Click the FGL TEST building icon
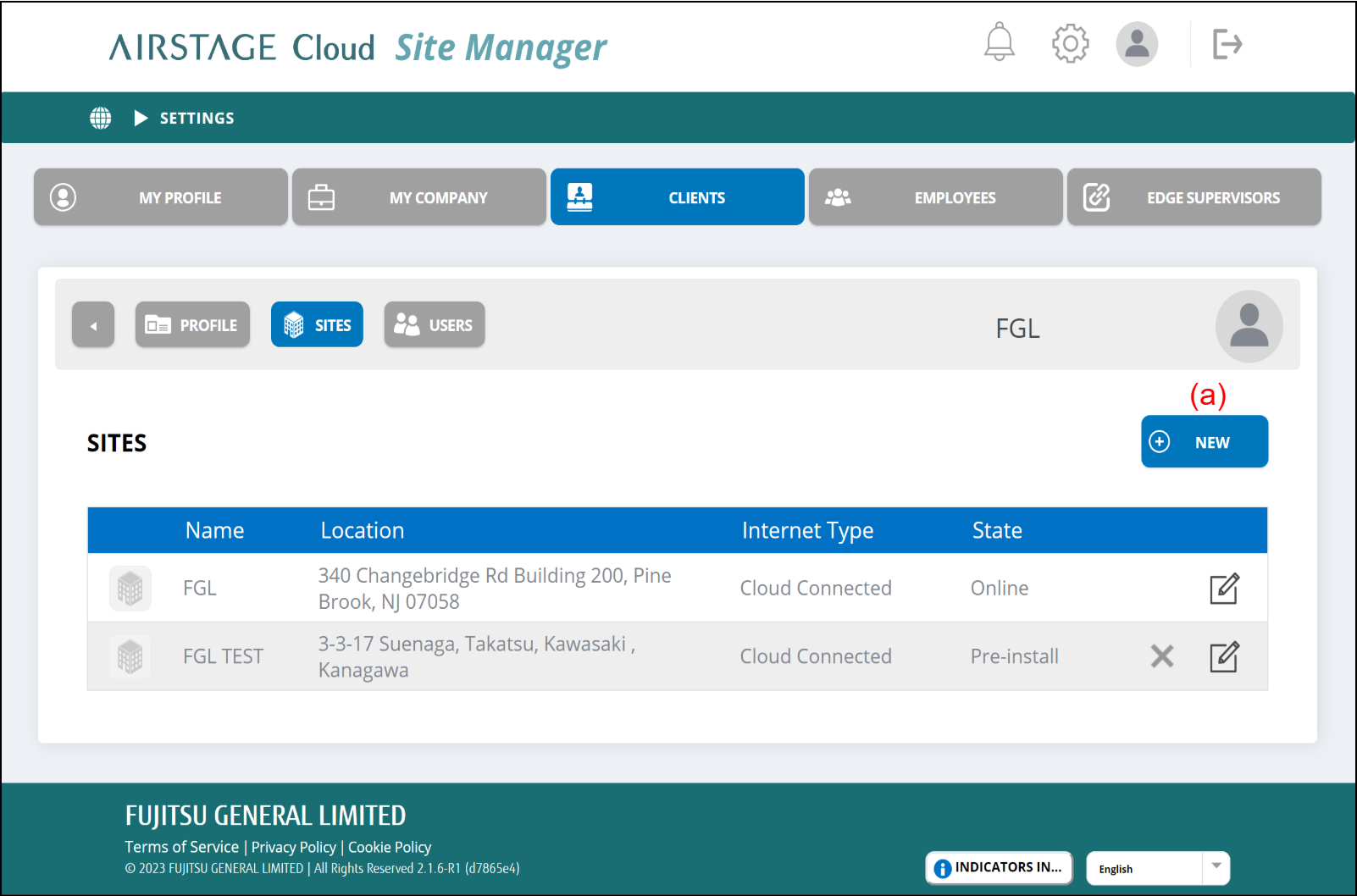 (x=130, y=656)
